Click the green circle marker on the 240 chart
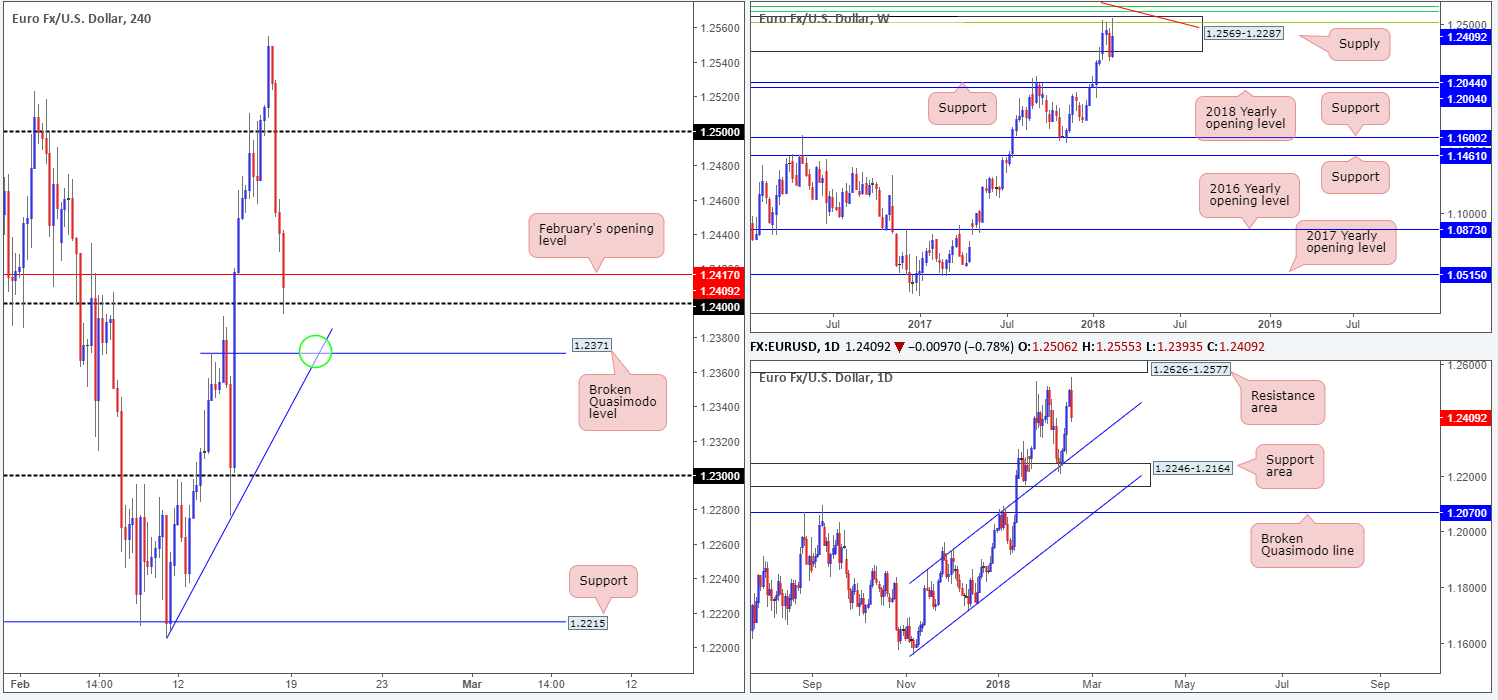The height and width of the screenshot is (700, 1498). point(315,351)
